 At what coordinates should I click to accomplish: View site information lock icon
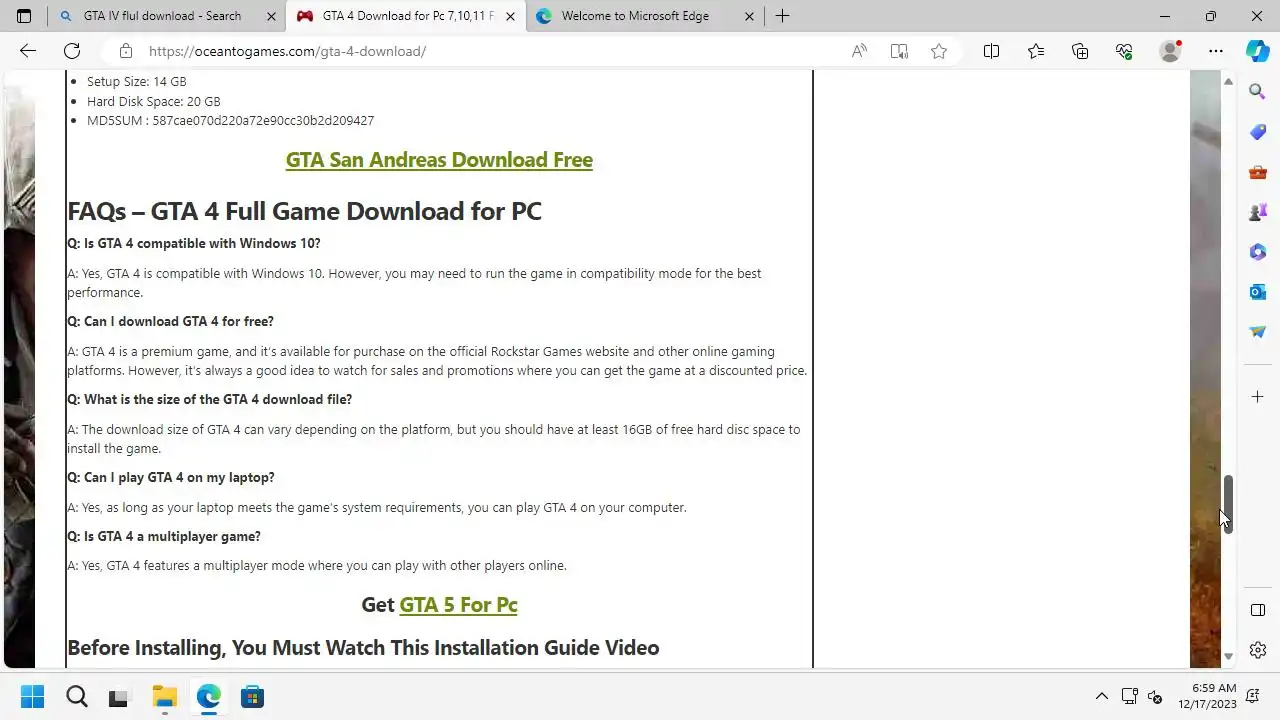pyautogui.click(x=125, y=51)
